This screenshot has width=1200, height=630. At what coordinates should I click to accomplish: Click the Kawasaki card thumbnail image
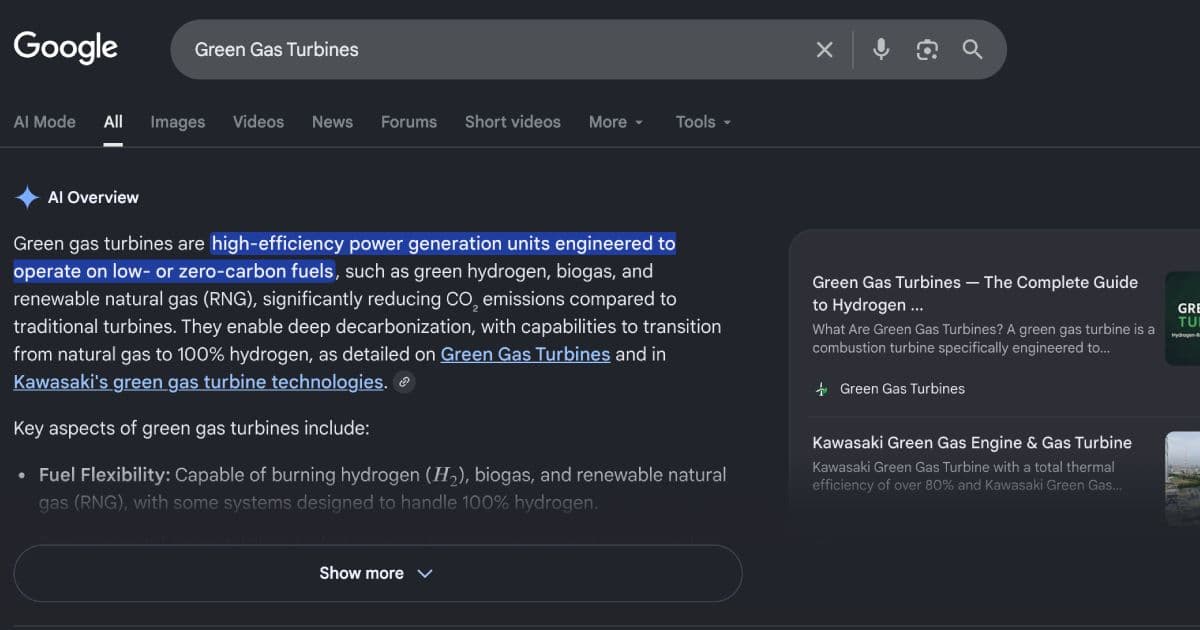click(x=1182, y=478)
